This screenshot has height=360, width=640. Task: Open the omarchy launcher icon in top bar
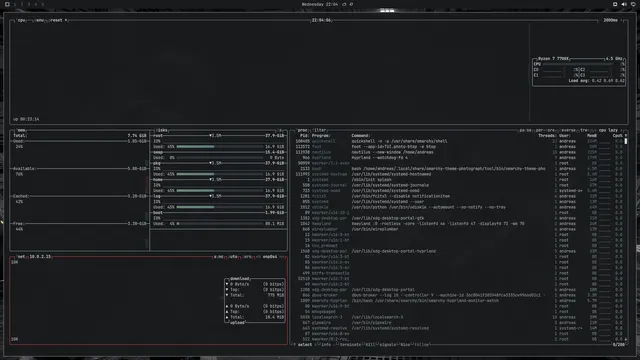pyautogui.click(x=7, y=4)
